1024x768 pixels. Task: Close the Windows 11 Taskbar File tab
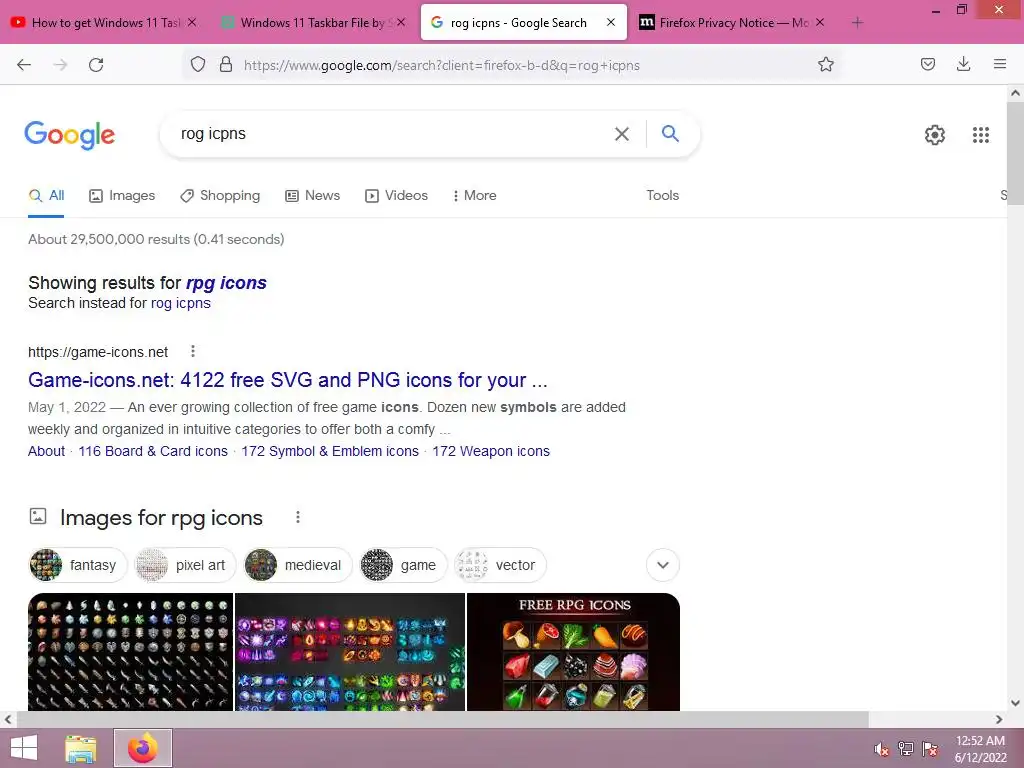[401, 22]
